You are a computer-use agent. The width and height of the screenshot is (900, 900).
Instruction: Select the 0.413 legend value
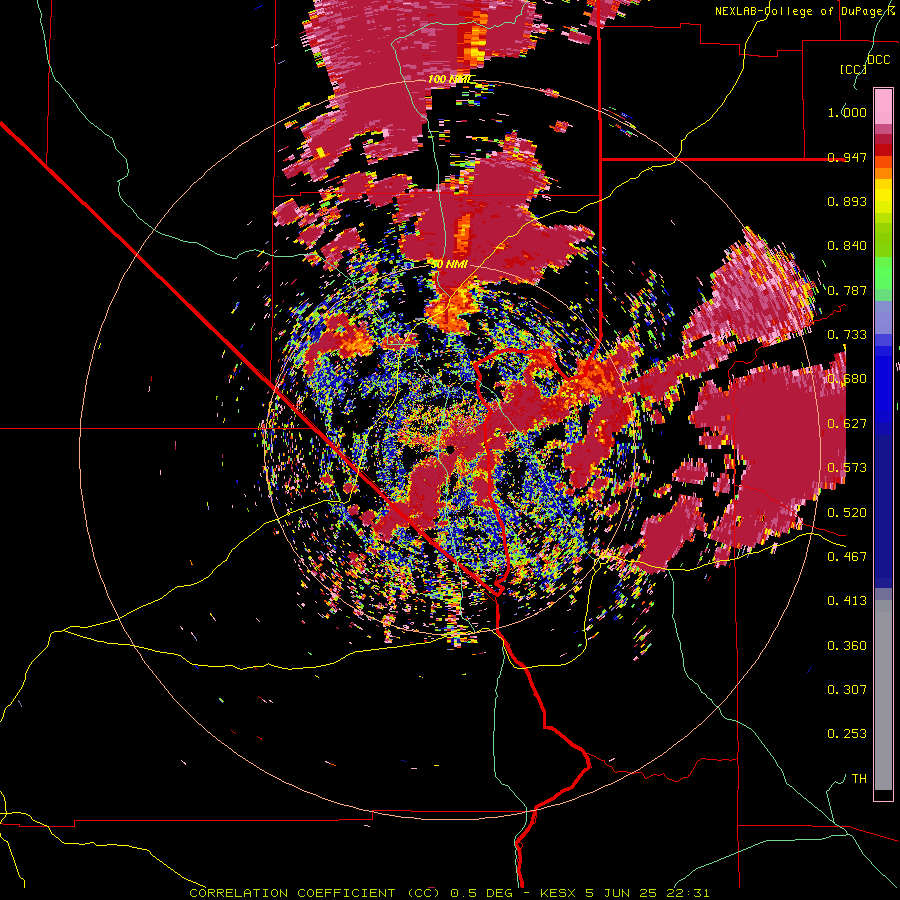847,601
